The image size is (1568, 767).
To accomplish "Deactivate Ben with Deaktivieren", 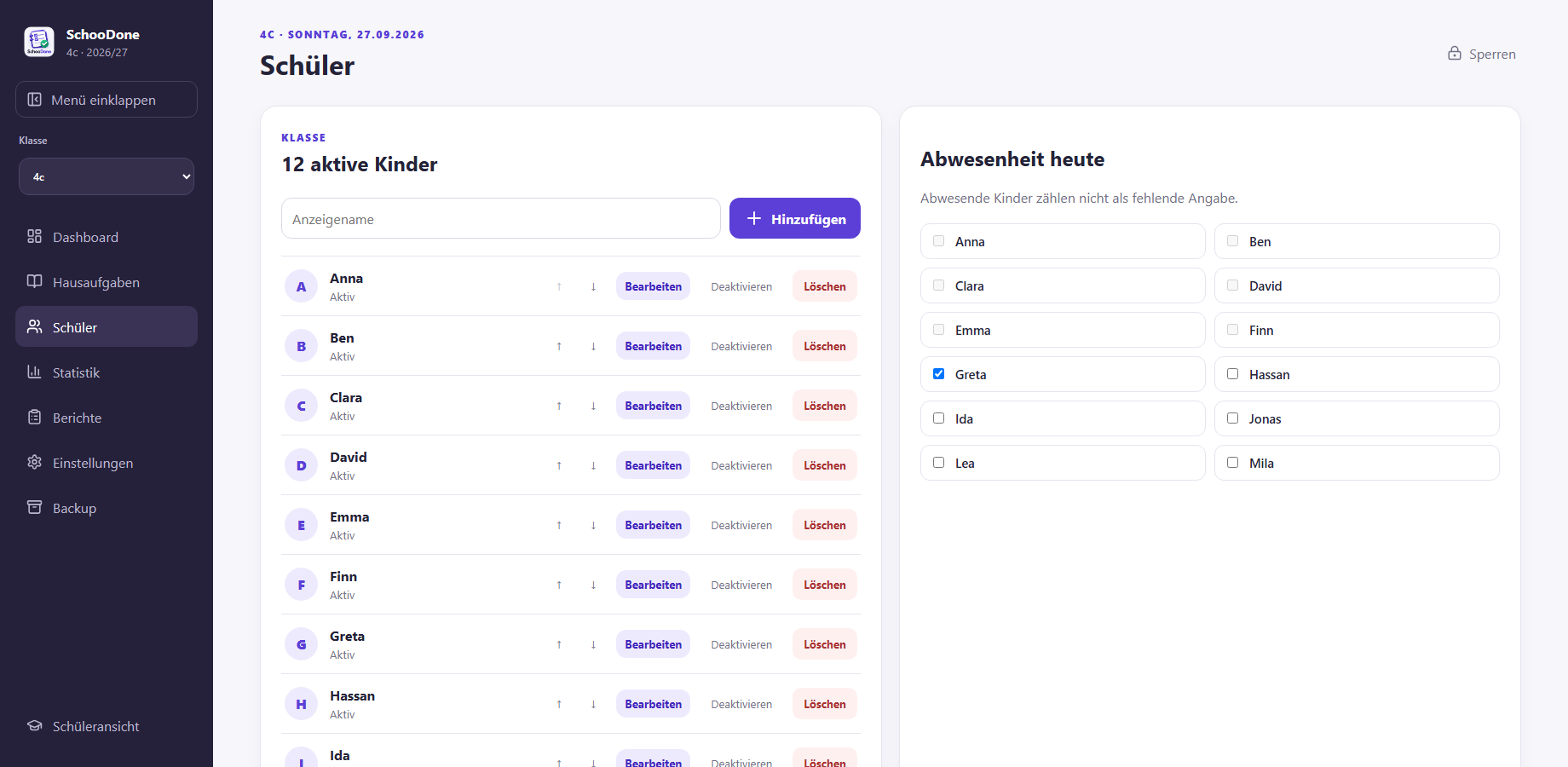I will tap(741, 346).
